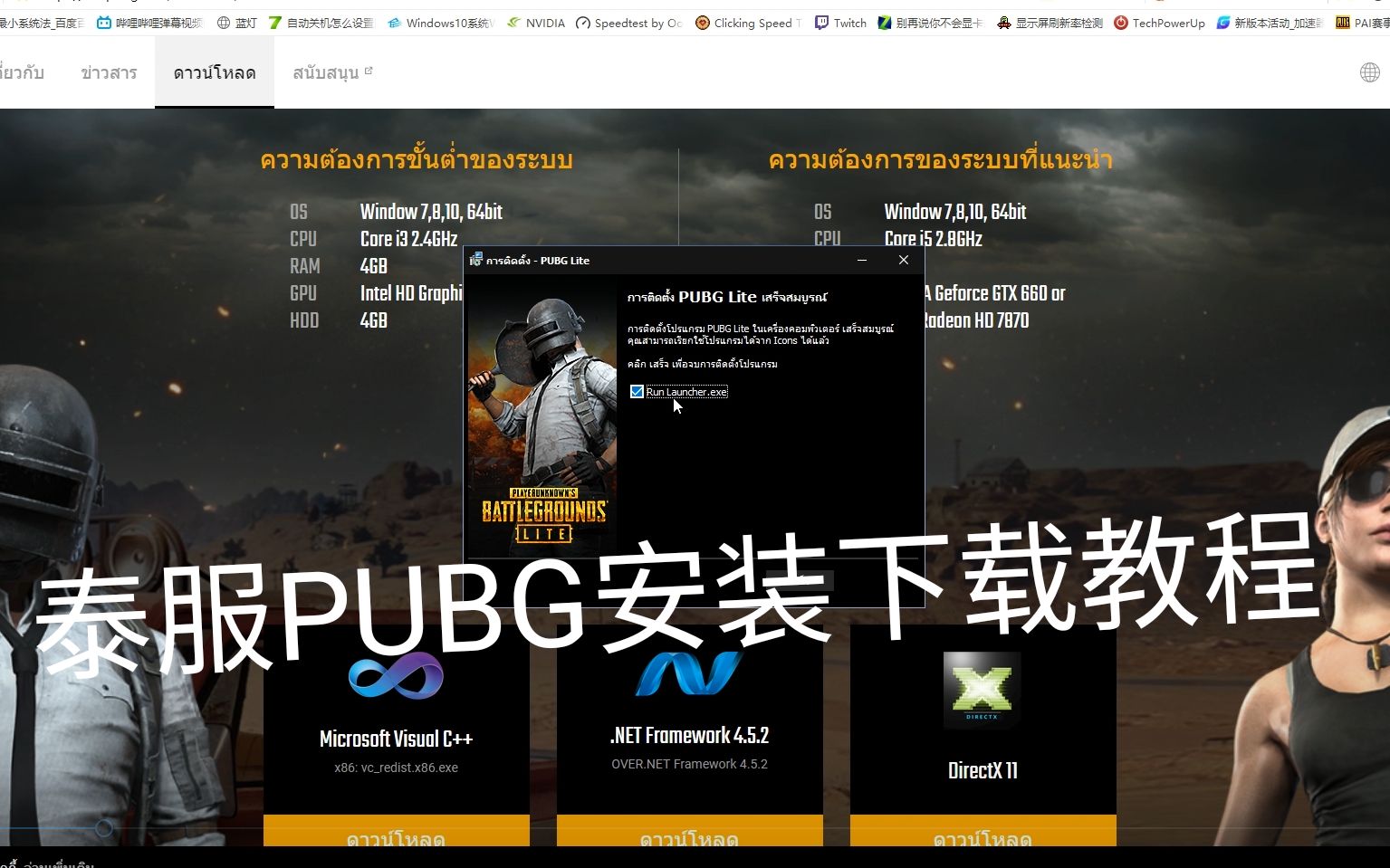Open the Twitch bookmark
Image resolution: width=1390 pixels, height=868 pixels.
[840, 23]
